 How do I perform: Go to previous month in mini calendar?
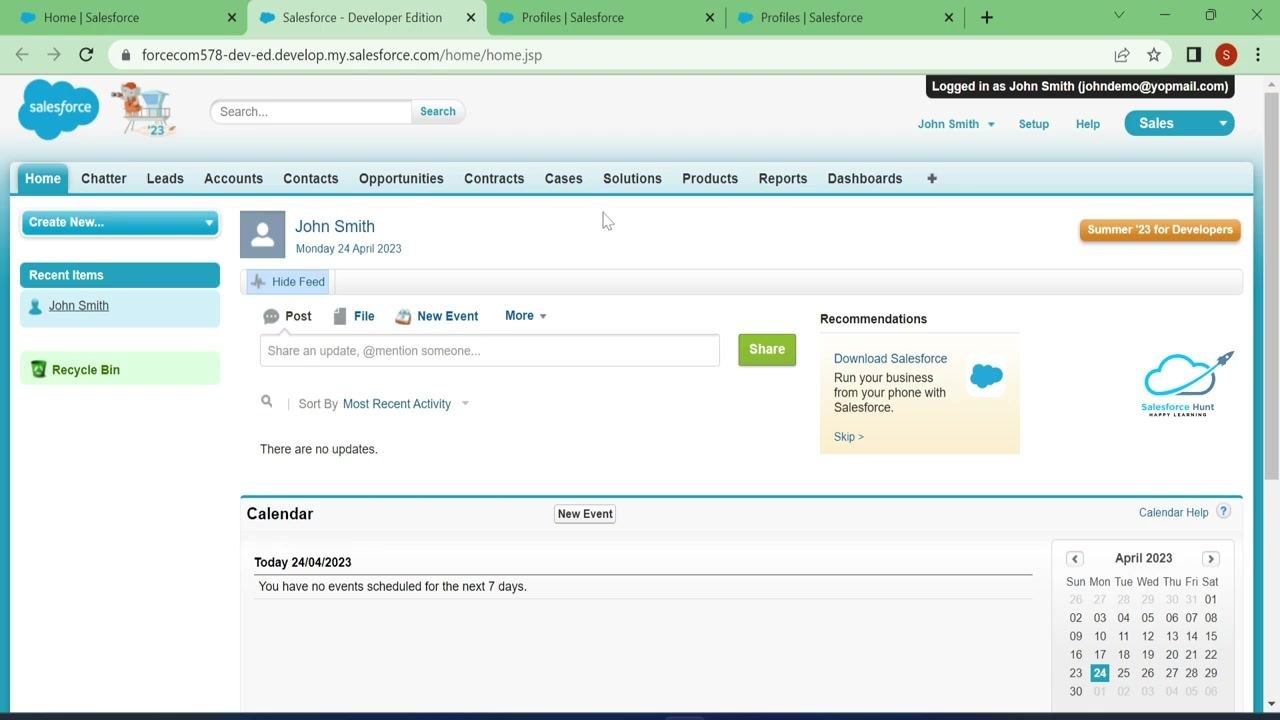coord(1075,559)
